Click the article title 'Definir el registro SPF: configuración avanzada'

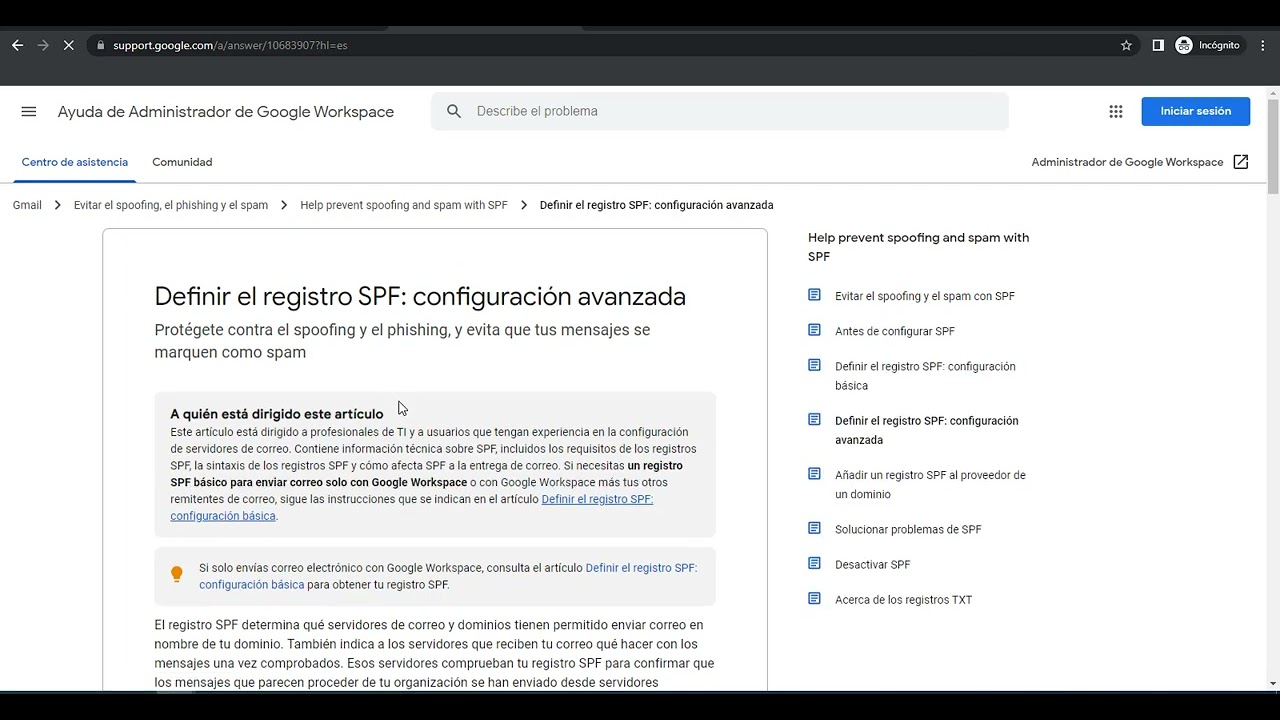[420, 296]
